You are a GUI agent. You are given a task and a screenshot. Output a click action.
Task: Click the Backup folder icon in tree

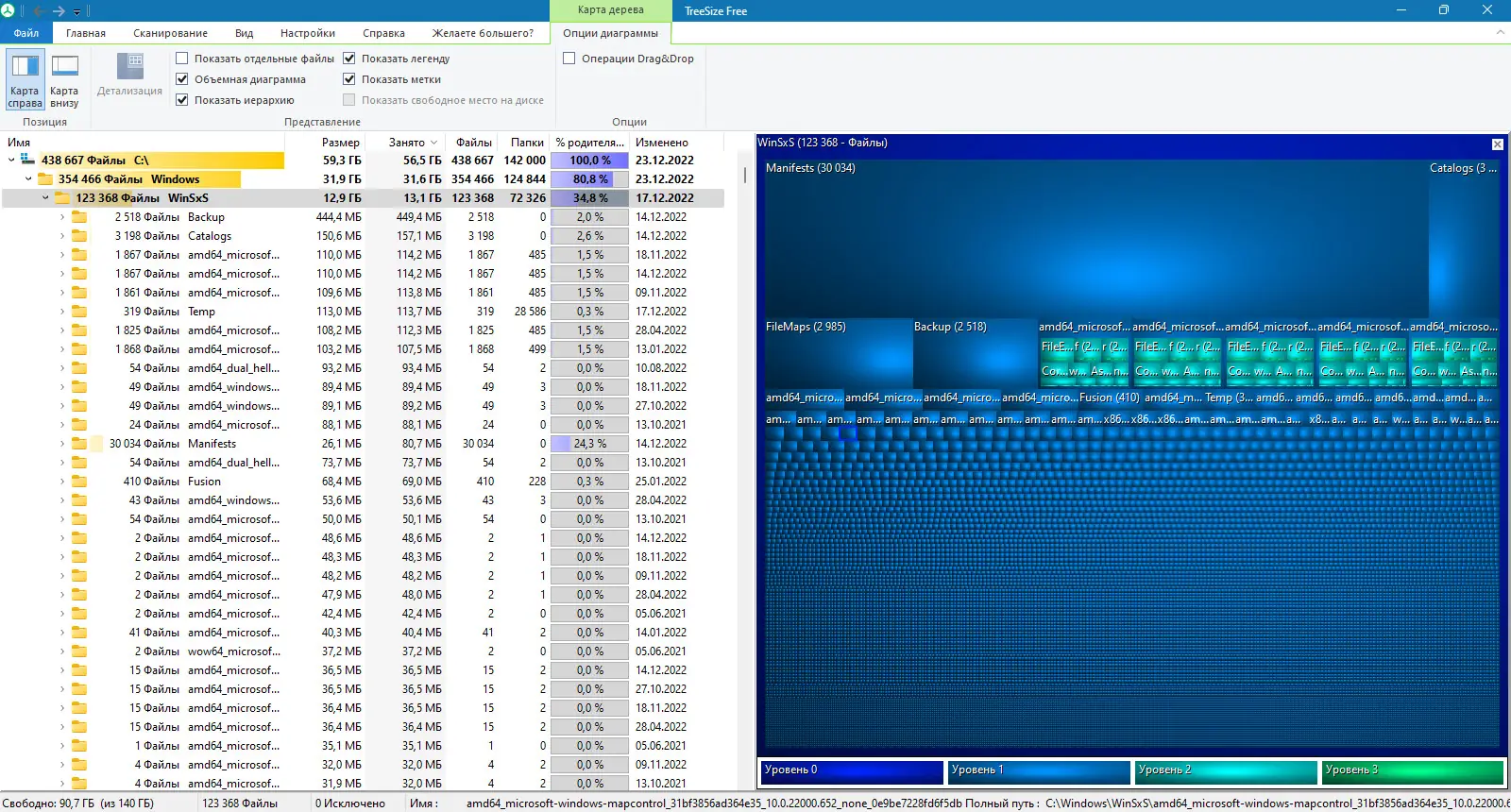79,217
